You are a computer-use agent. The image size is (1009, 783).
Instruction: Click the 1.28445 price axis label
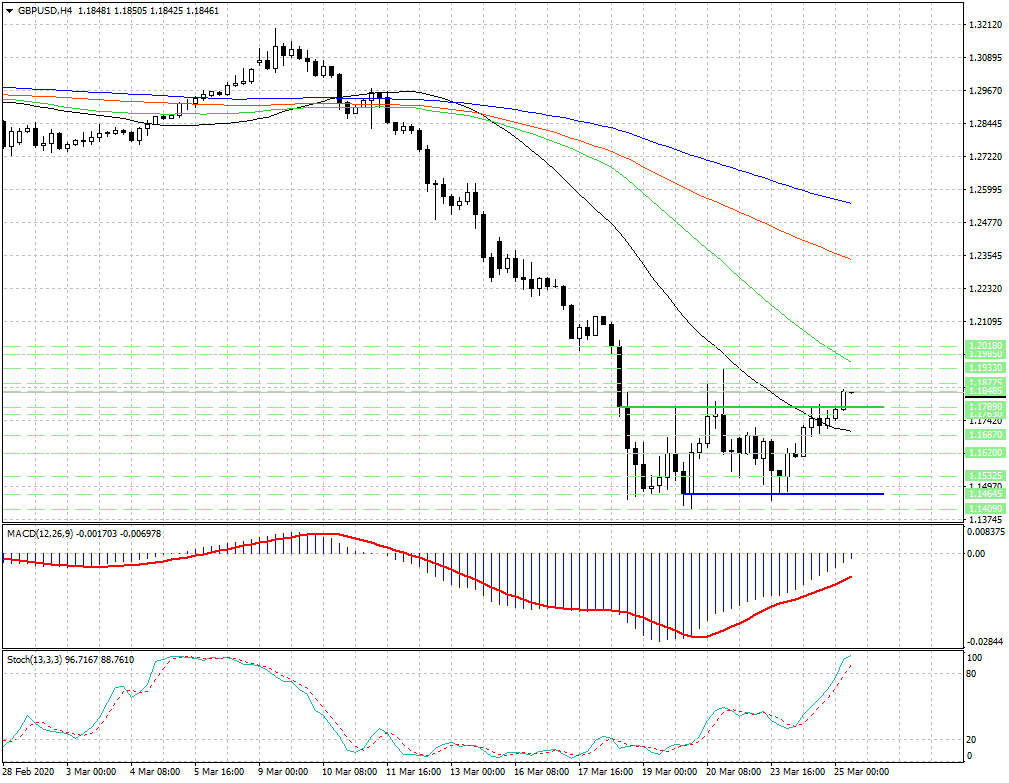pyautogui.click(x=985, y=124)
